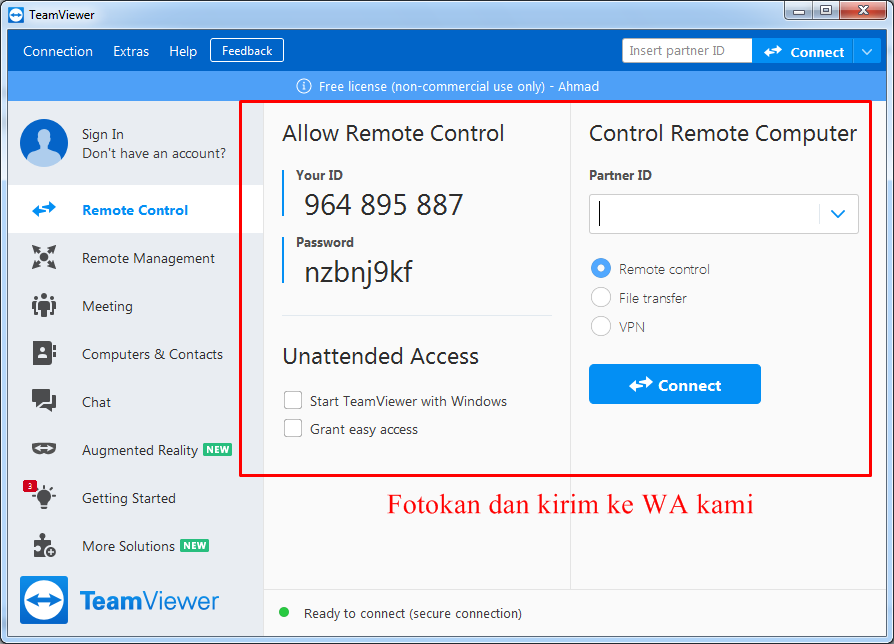Click the NEW badge next to Augmented Reality
The image size is (894, 644).
coord(218,450)
